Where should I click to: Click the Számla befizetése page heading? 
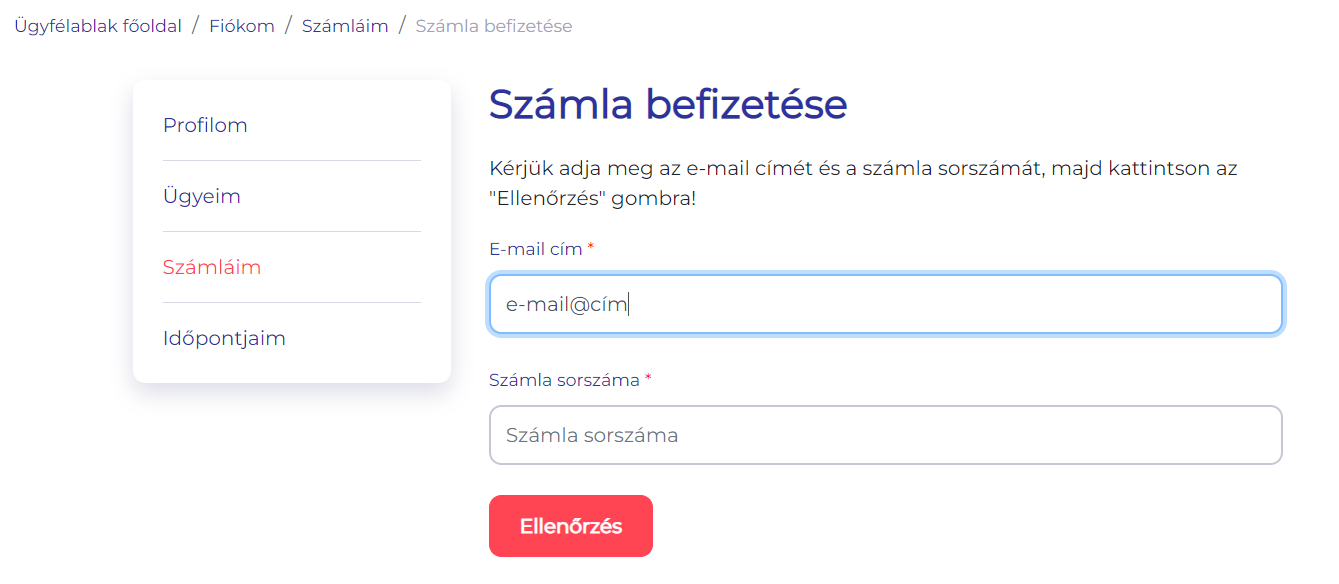(x=667, y=104)
